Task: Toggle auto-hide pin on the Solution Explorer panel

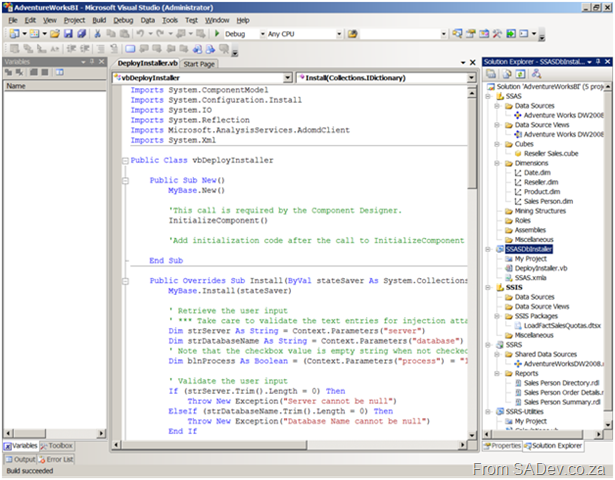Action: coord(599,62)
